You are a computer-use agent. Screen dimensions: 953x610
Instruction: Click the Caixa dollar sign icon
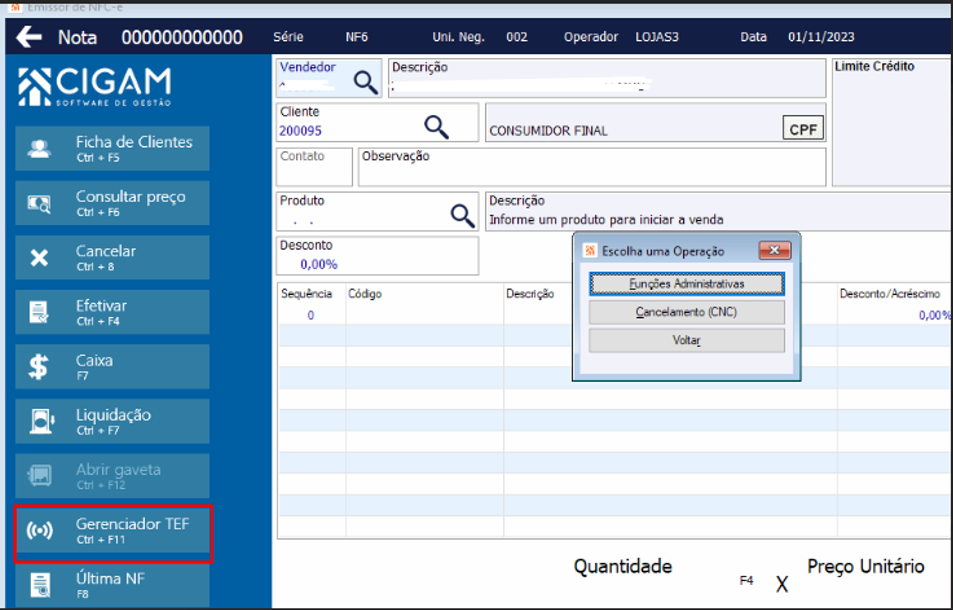[38, 367]
